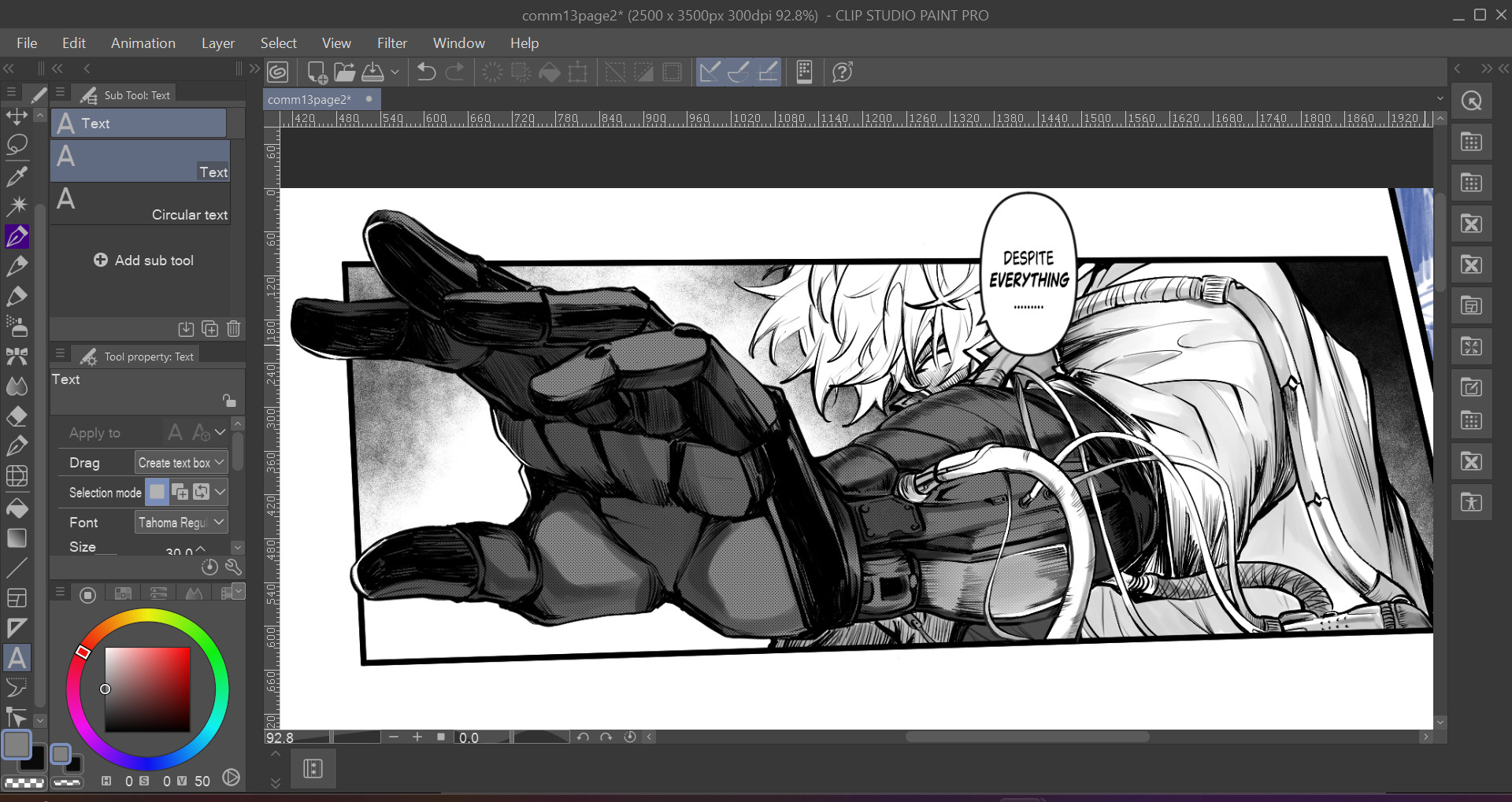Undo the last action
This screenshot has width=1512, height=802.
pyautogui.click(x=426, y=72)
